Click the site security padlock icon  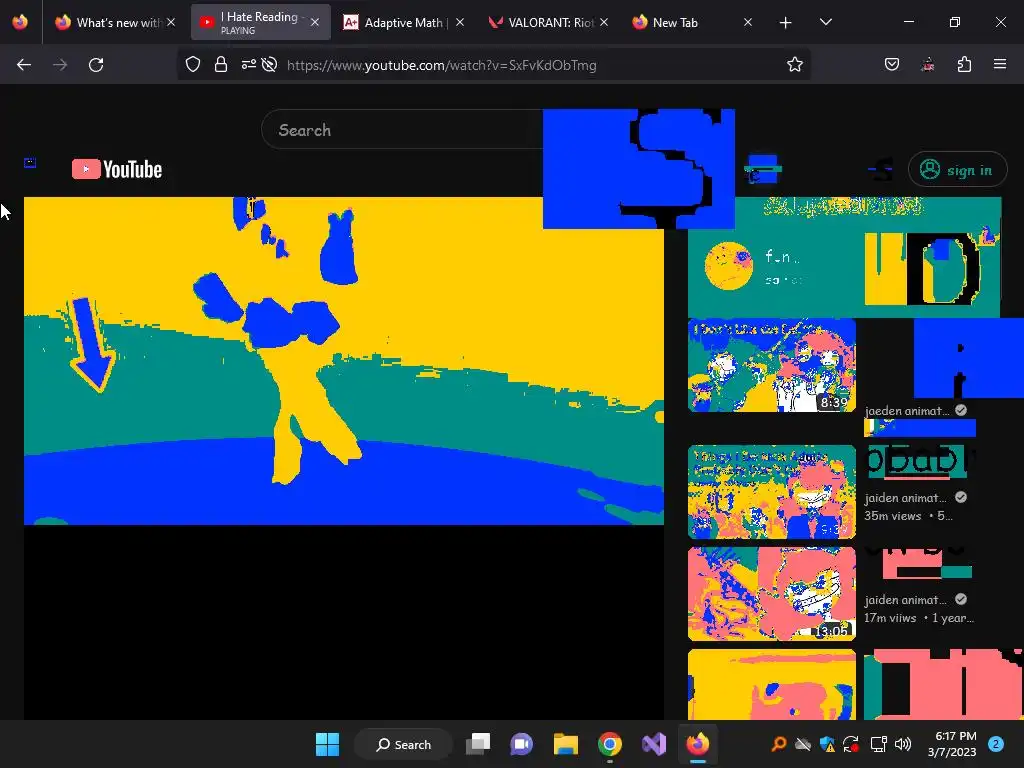point(221,65)
